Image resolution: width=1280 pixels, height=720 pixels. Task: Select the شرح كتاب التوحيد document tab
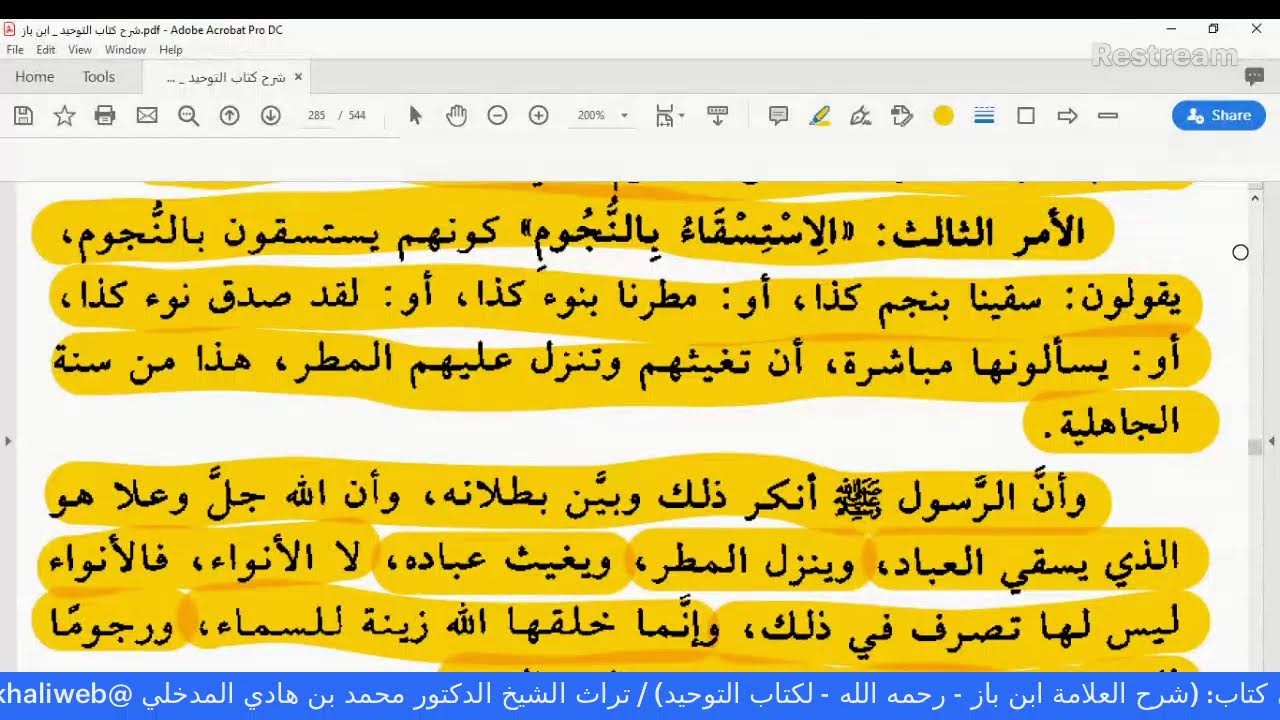[x=226, y=77]
